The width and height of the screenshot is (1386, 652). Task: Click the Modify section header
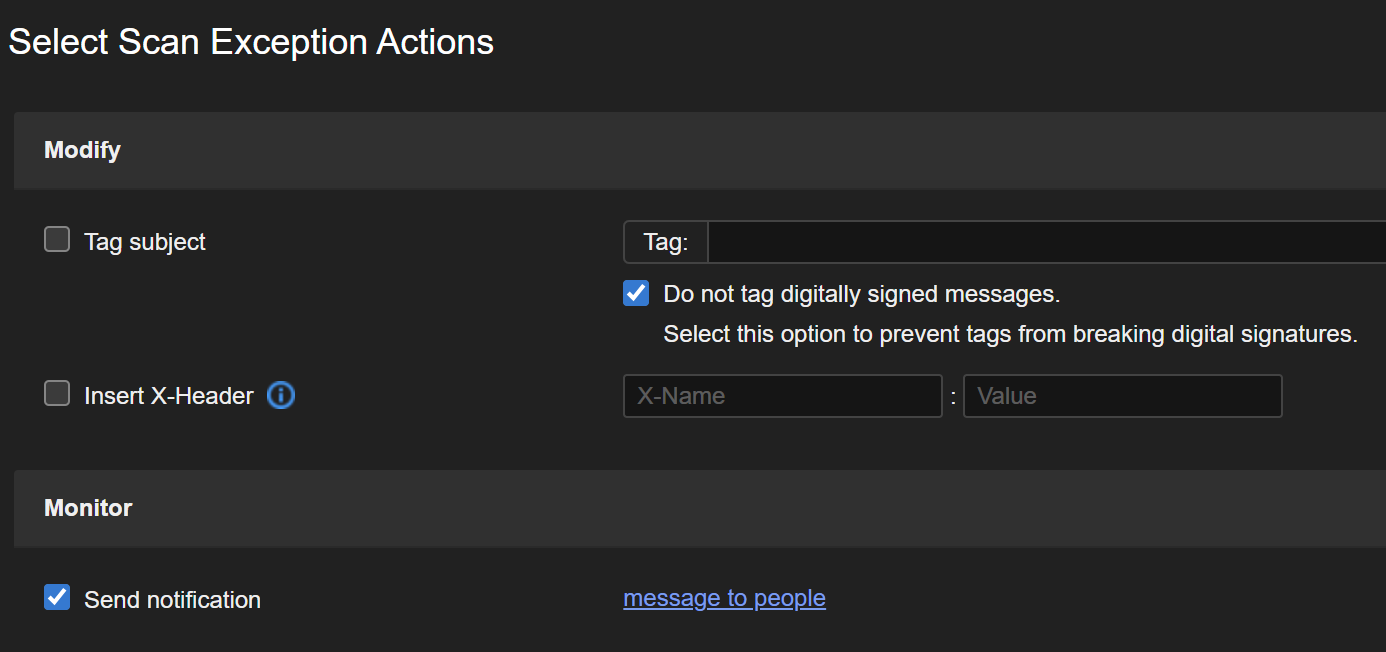pyautogui.click(x=83, y=150)
